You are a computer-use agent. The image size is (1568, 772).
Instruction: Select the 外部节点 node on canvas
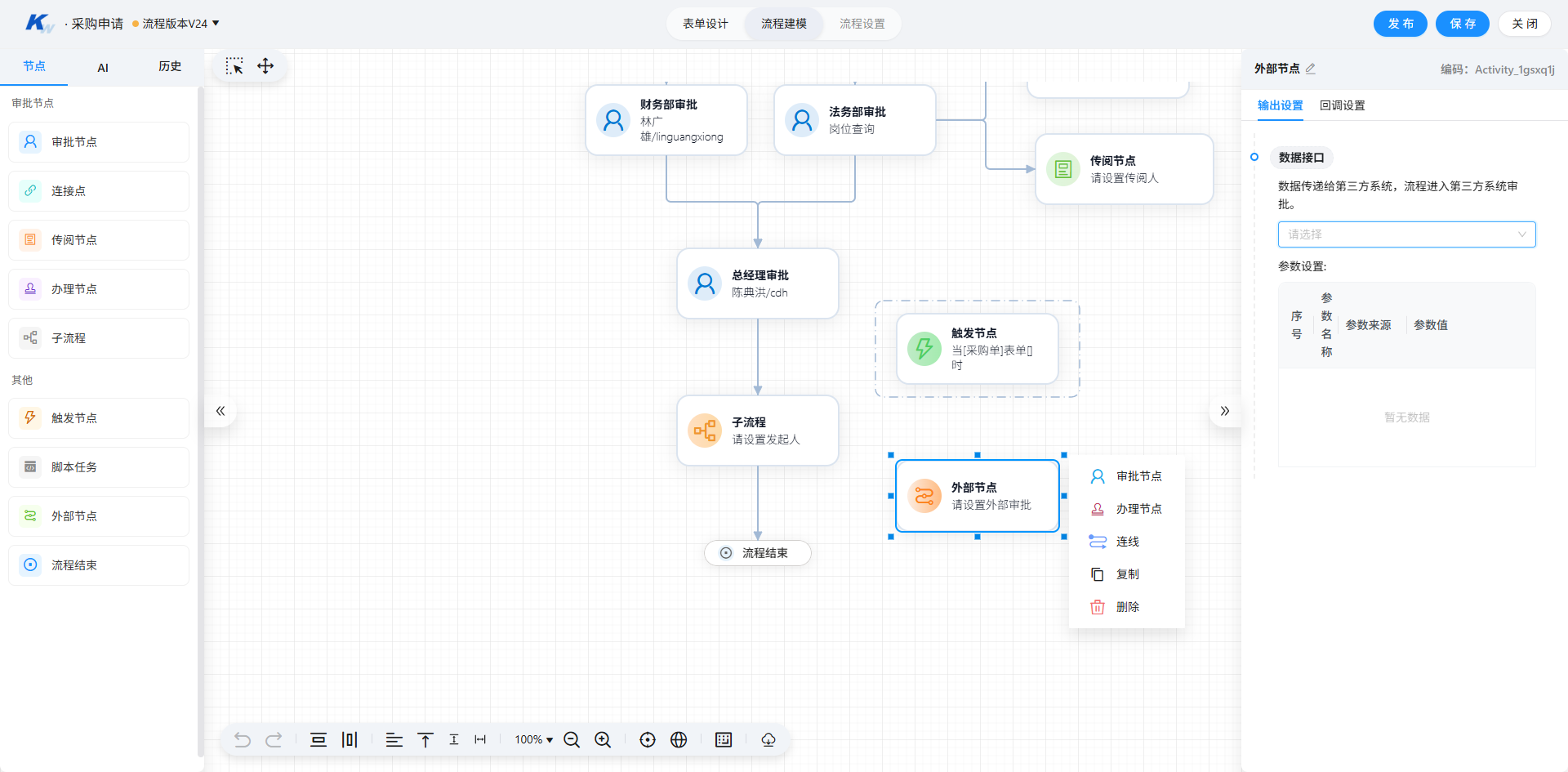tap(978, 496)
